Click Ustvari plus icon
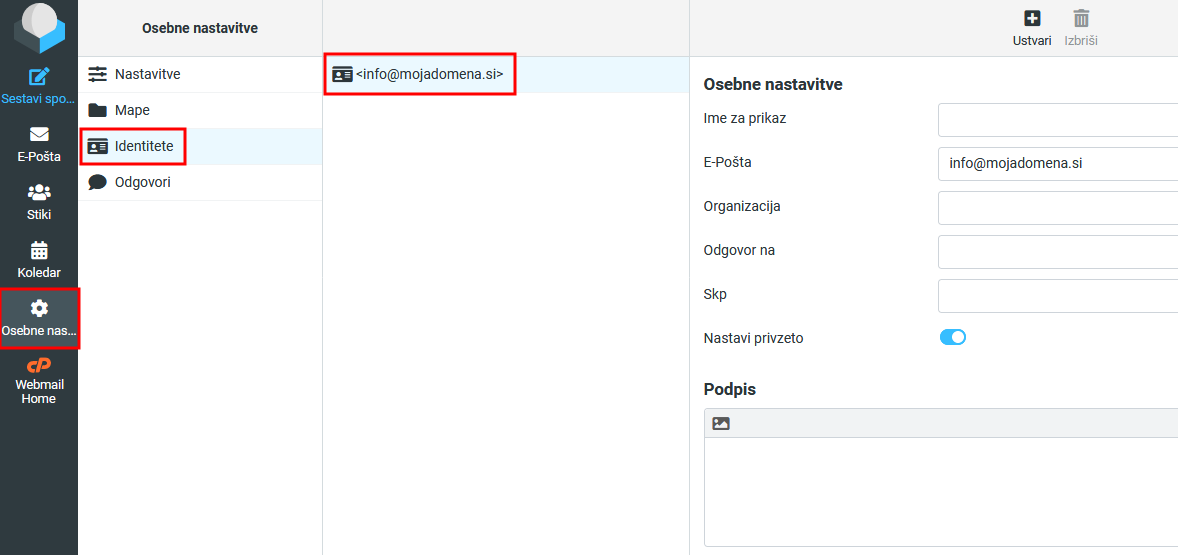Viewport: 1178px width, 555px height. tap(1032, 18)
